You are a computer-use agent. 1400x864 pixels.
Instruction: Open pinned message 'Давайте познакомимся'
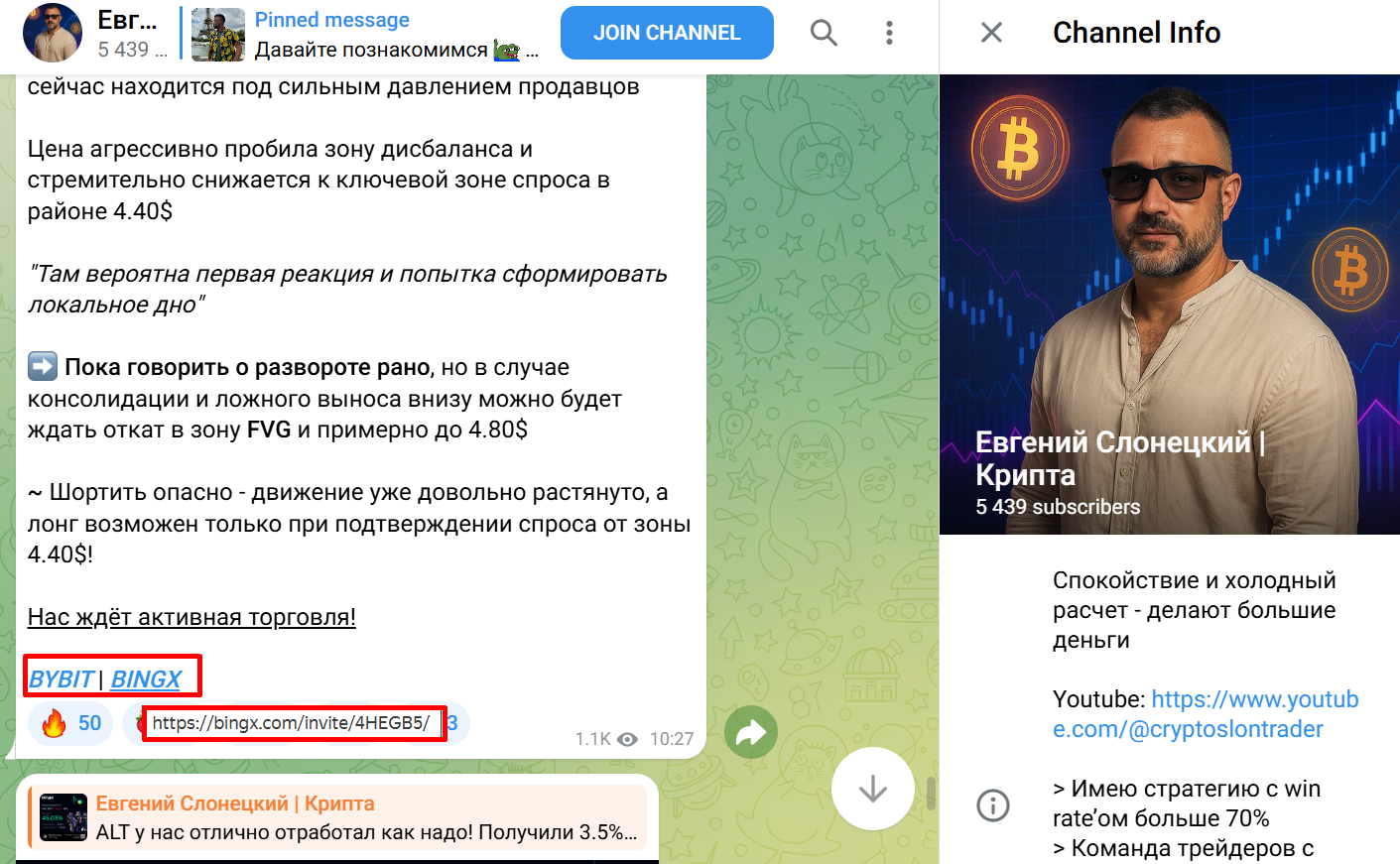tap(395, 35)
